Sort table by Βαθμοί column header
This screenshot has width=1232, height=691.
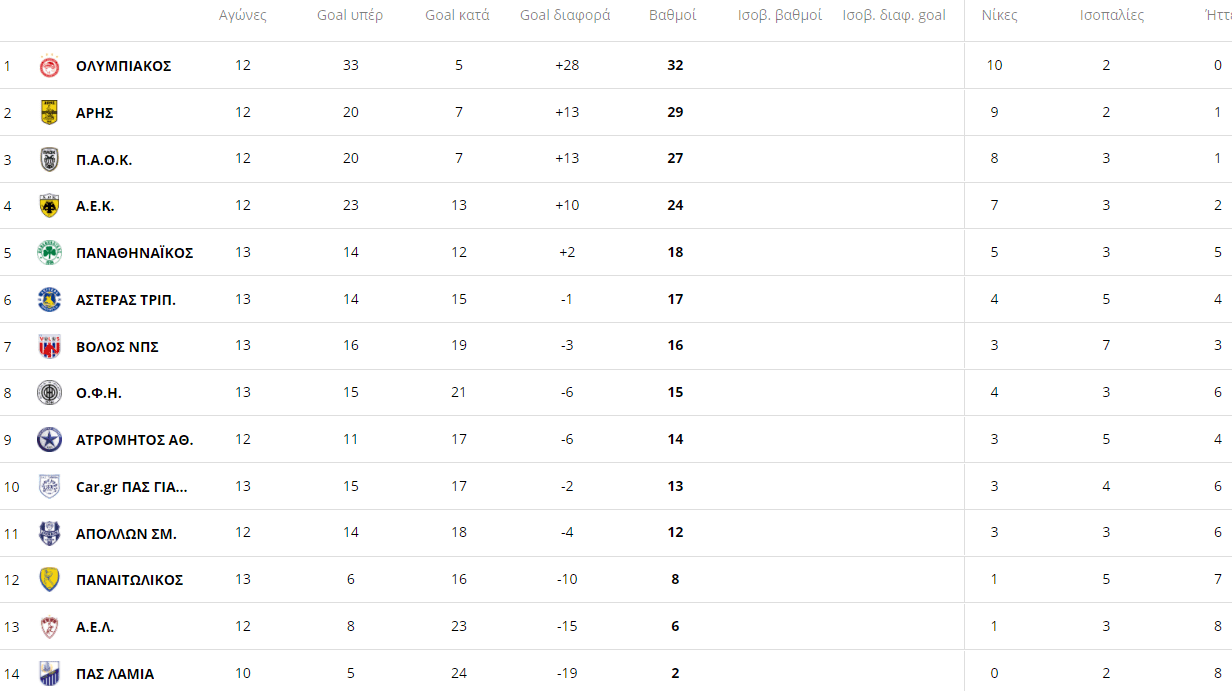tap(673, 15)
